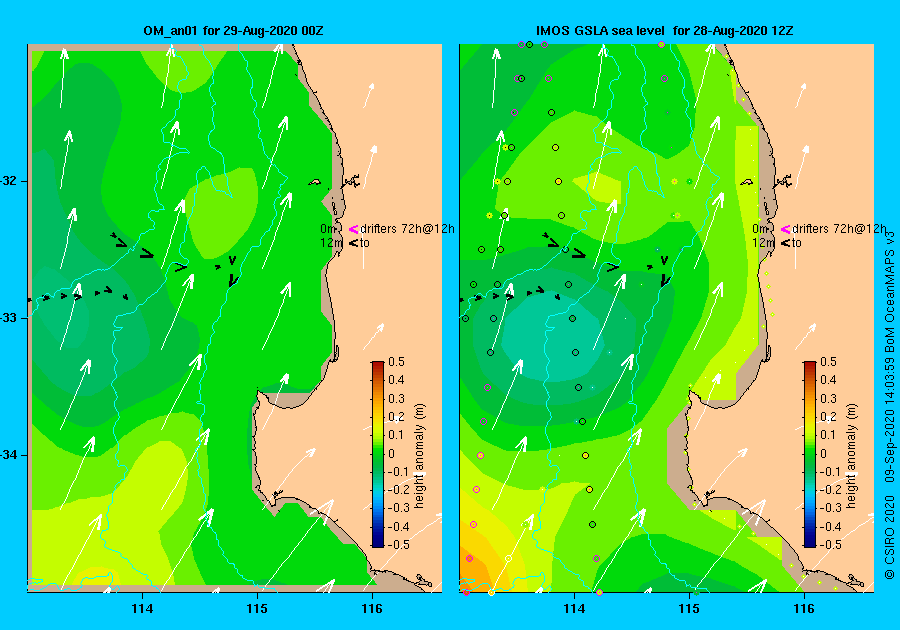Click '0.3' on the IMOS GSLA color bar
Viewport: 900px width, 630px height.
(x=828, y=399)
